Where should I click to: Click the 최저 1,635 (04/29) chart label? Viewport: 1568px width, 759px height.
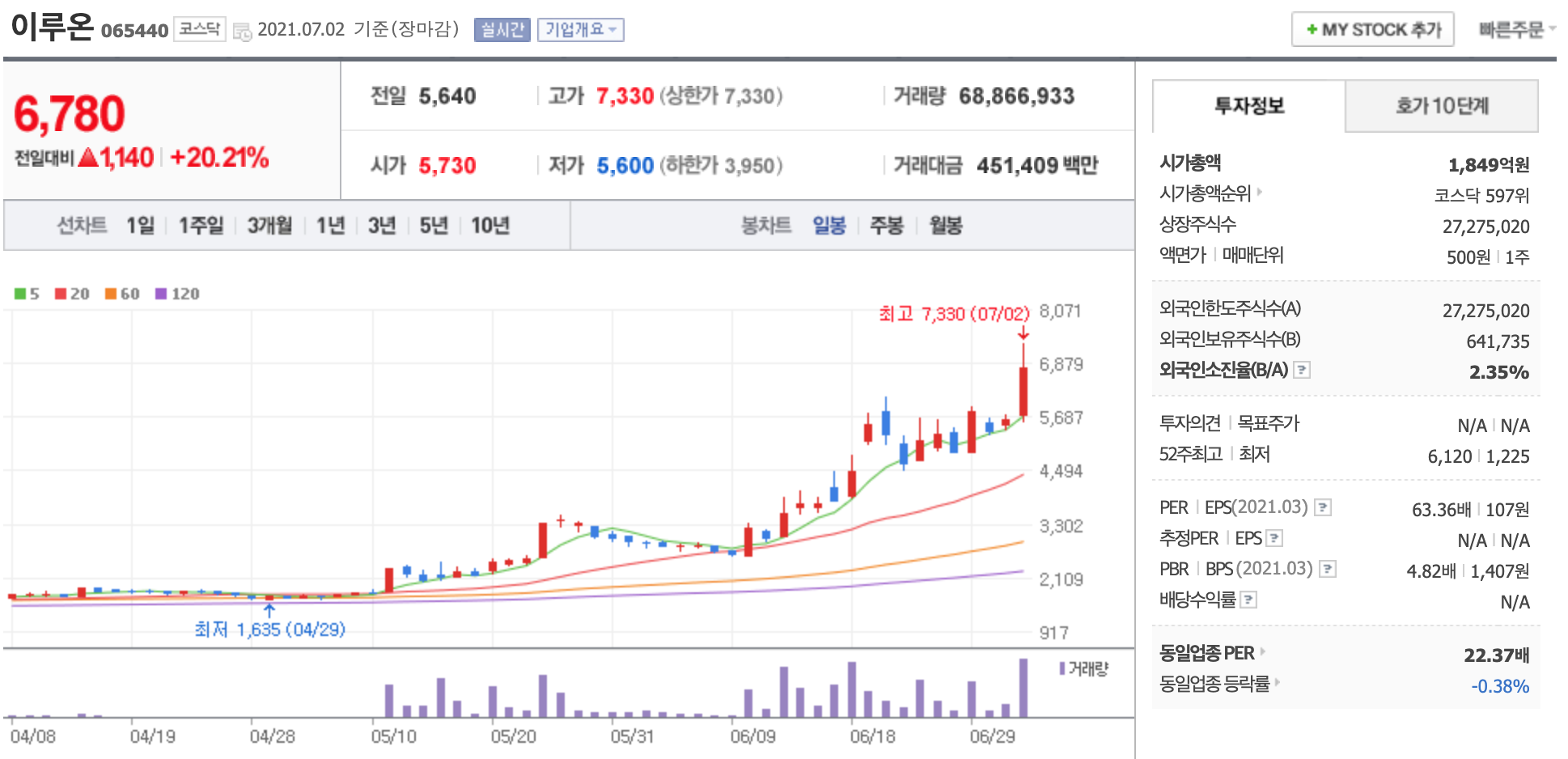point(269,630)
